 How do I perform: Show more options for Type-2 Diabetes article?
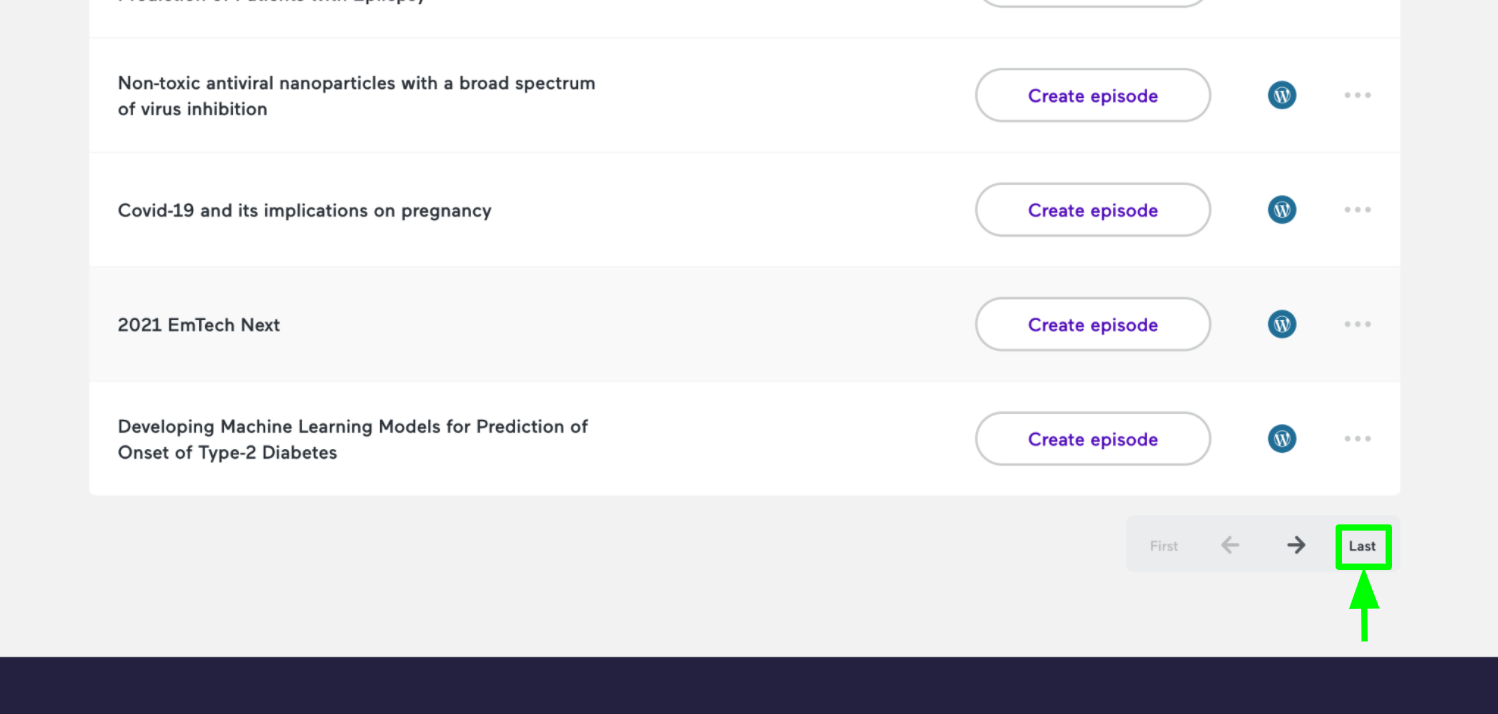click(1357, 439)
